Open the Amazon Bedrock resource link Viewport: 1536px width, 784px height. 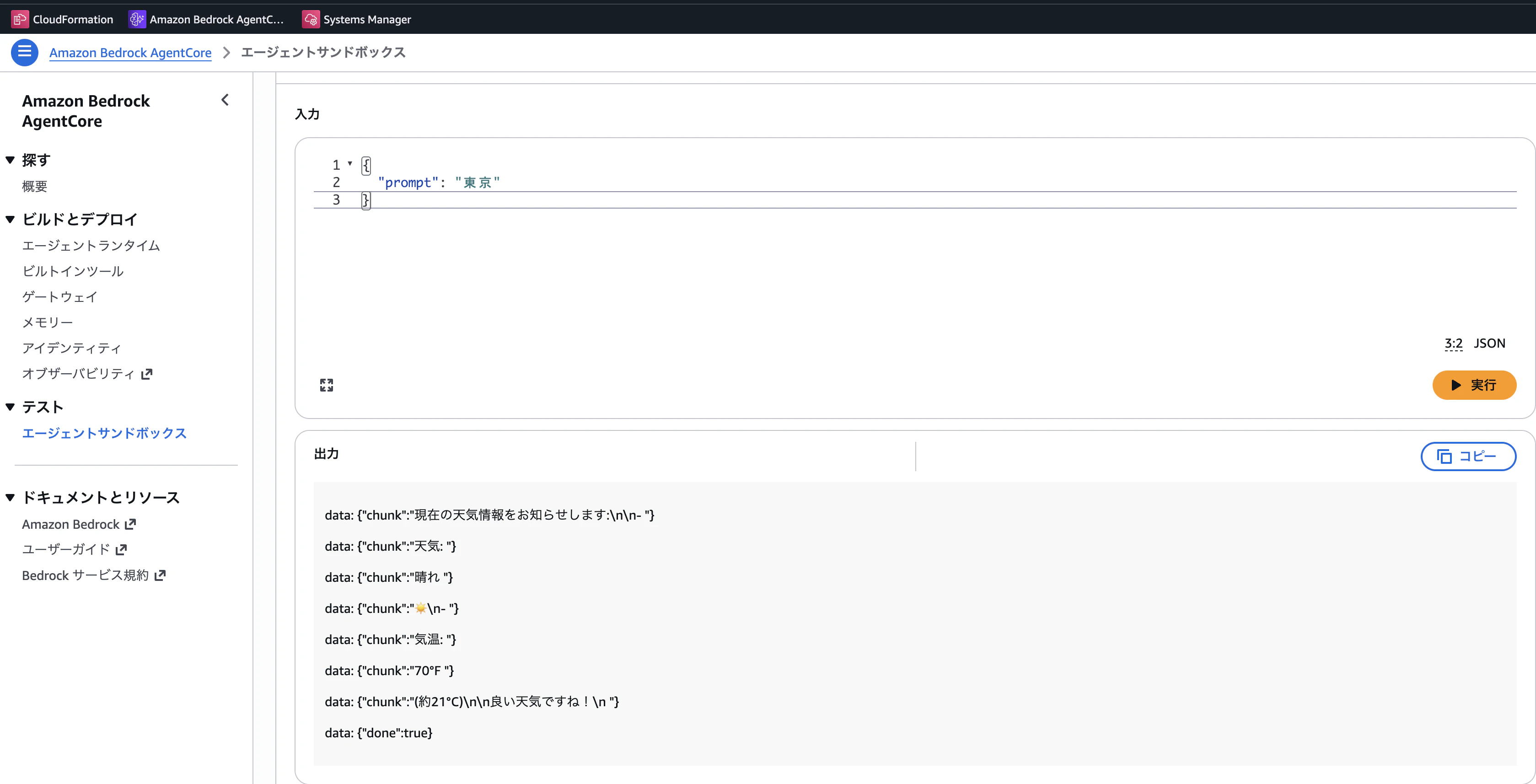click(x=71, y=524)
